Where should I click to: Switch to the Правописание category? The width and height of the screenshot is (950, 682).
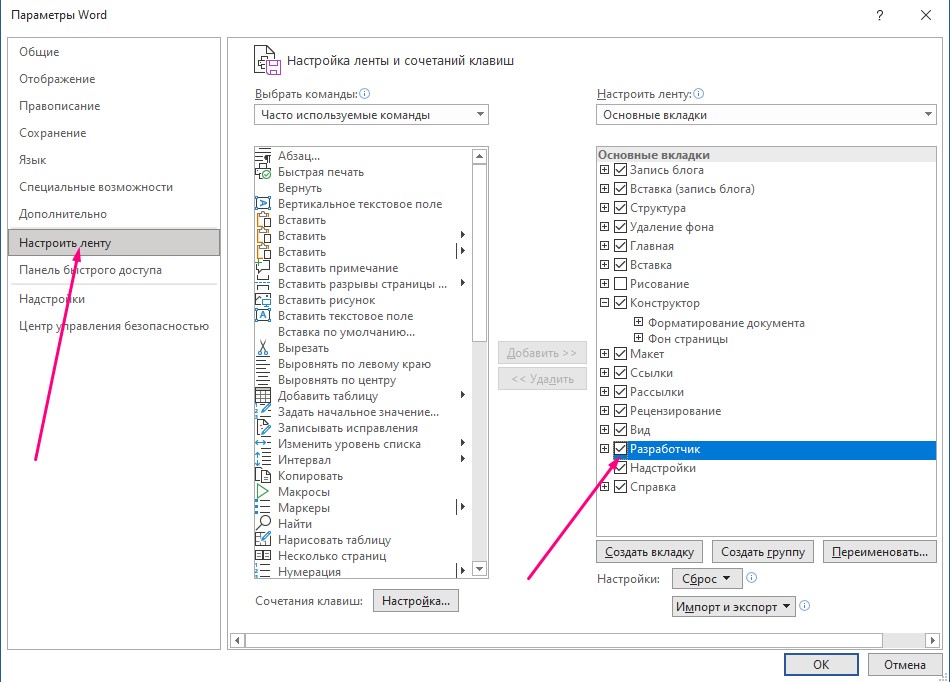pos(59,106)
